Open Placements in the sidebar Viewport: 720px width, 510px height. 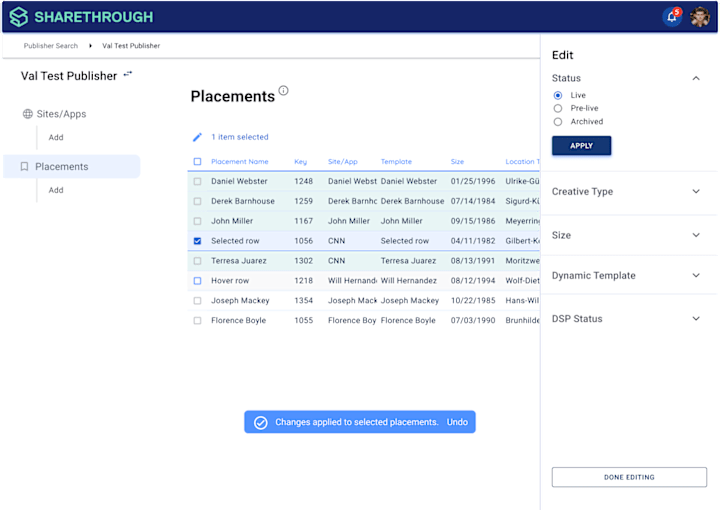click(72, 166)
